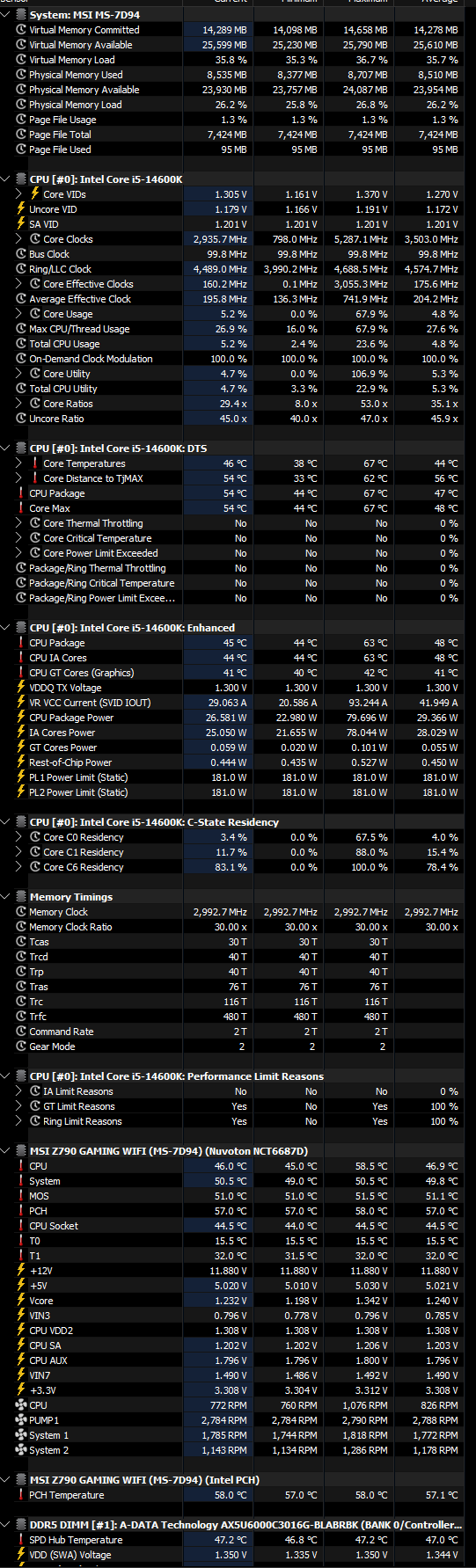Click the thermometer icon beside the MOS sensor
The height and width of the screenshot is (1568, 476).
pyautogui.click(x=21, y=1196)
